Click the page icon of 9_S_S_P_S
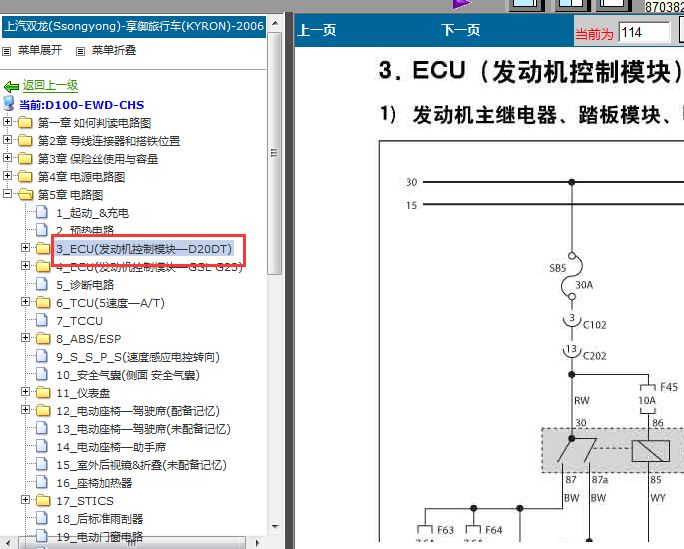The image size is (684, 549). (42, 356)
